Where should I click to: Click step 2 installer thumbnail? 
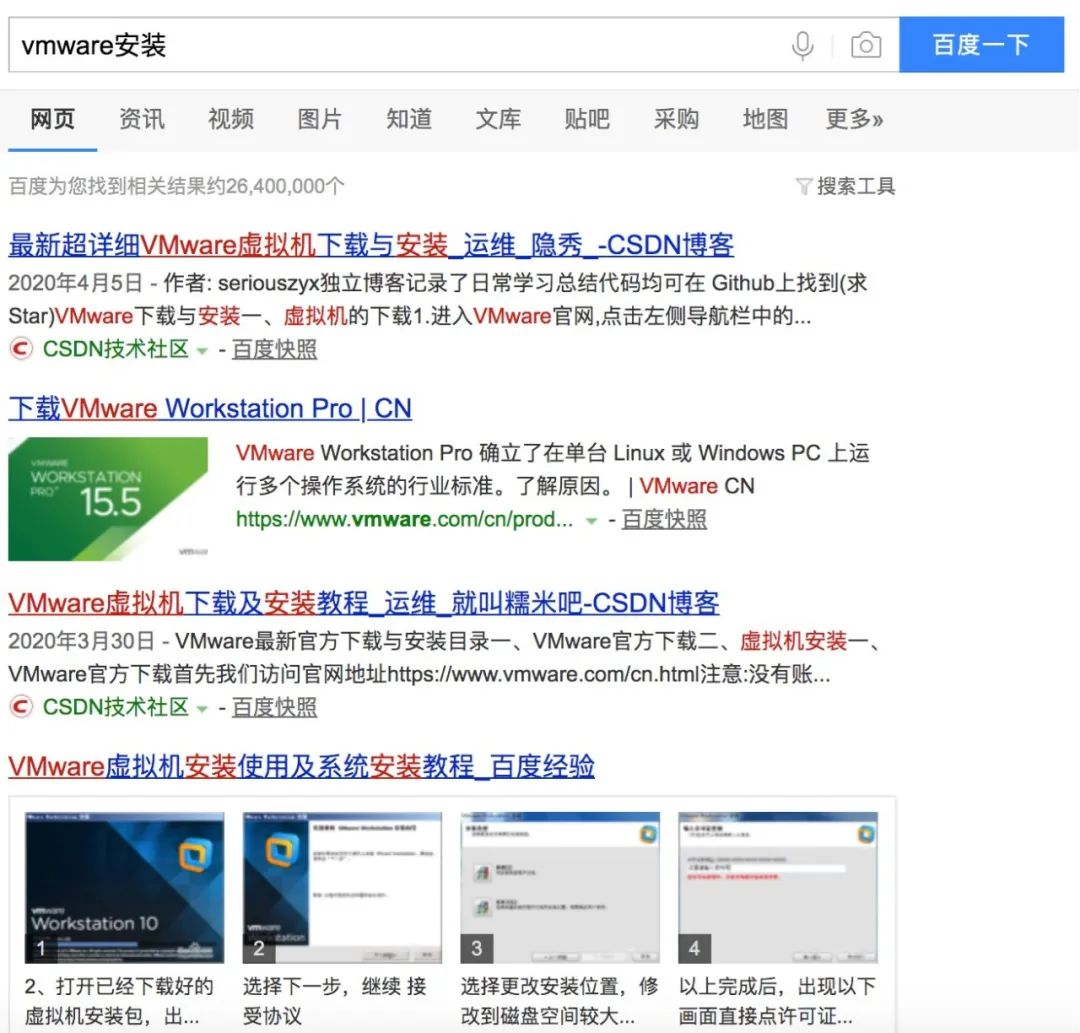point(342,888)
